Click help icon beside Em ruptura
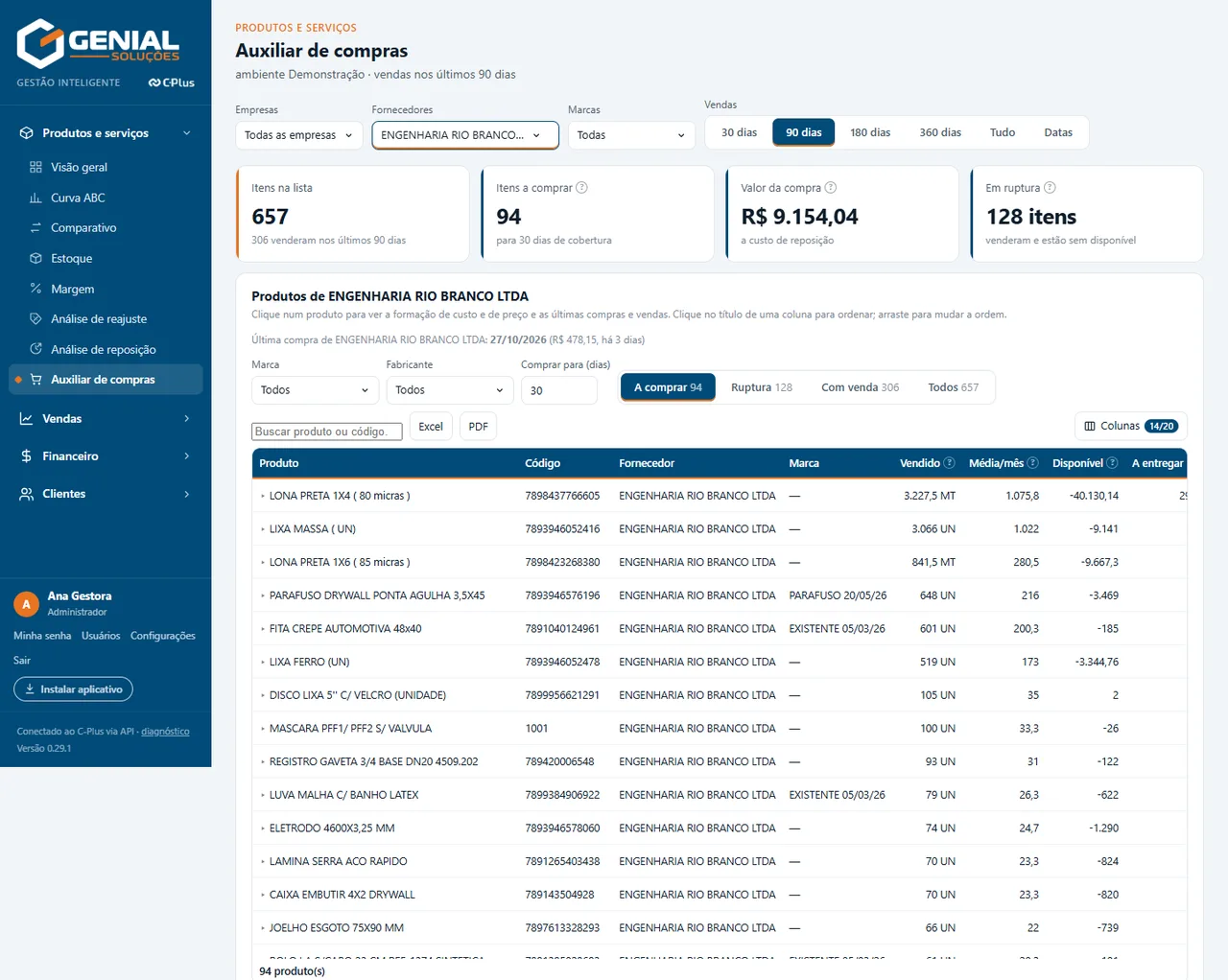This screenshot has height=980, width=1228. [x=1050, y=188]
